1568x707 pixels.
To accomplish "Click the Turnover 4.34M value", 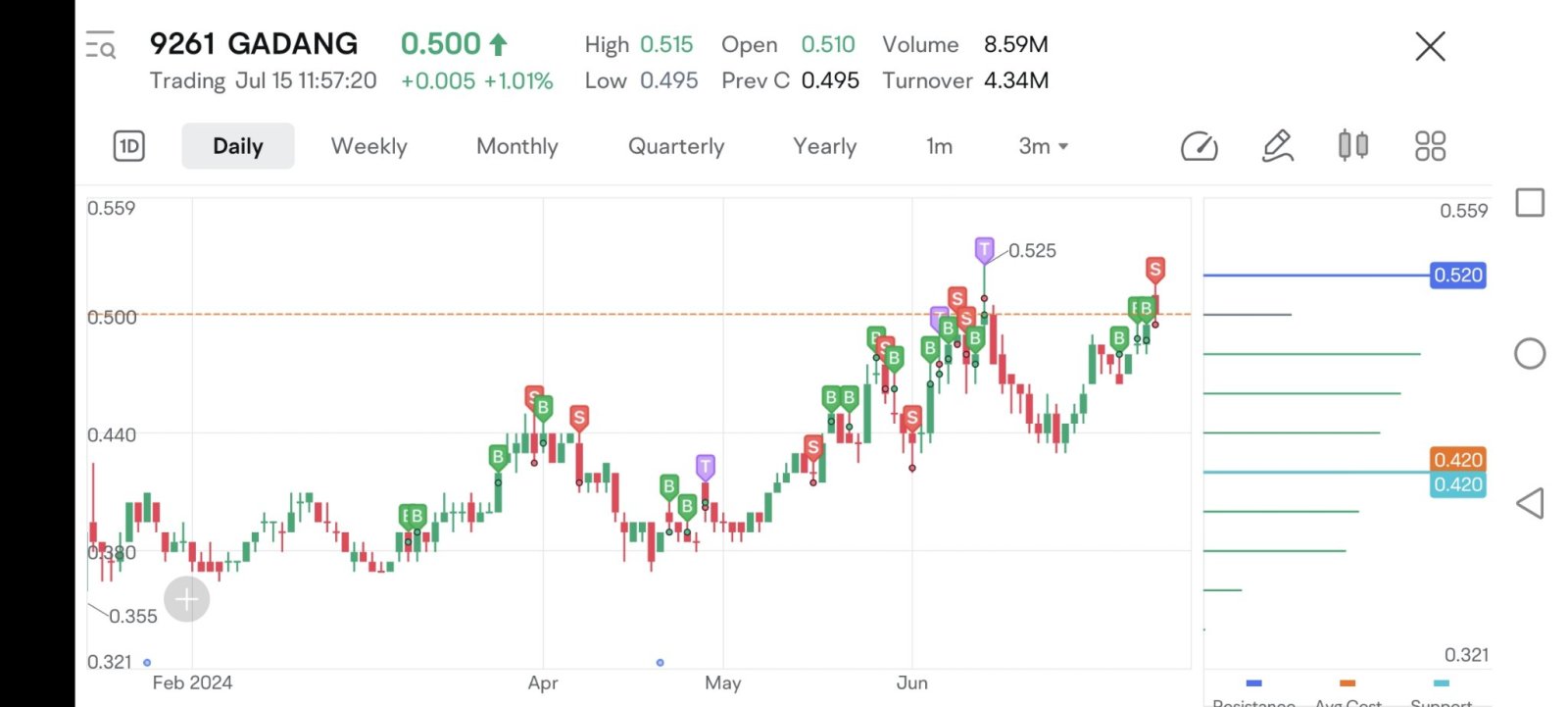I will click(x=1015, y=80).
